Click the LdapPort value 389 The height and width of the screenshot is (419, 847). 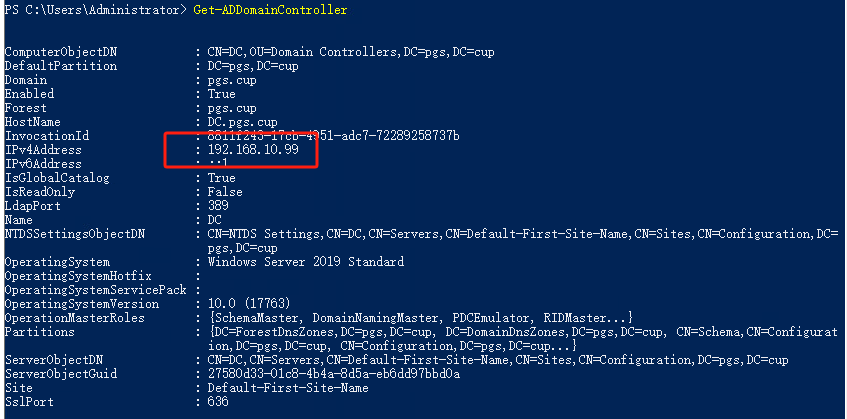coord(218,206)
